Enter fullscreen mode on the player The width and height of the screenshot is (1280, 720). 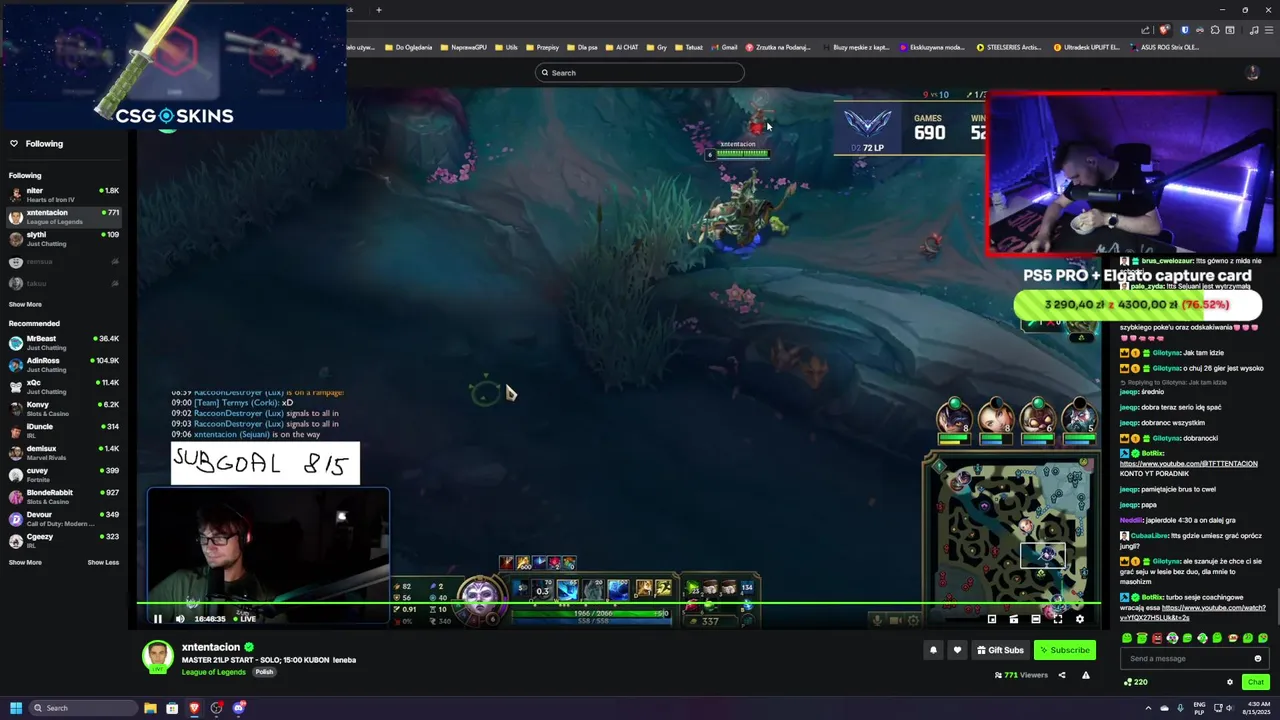[1057, 619]
